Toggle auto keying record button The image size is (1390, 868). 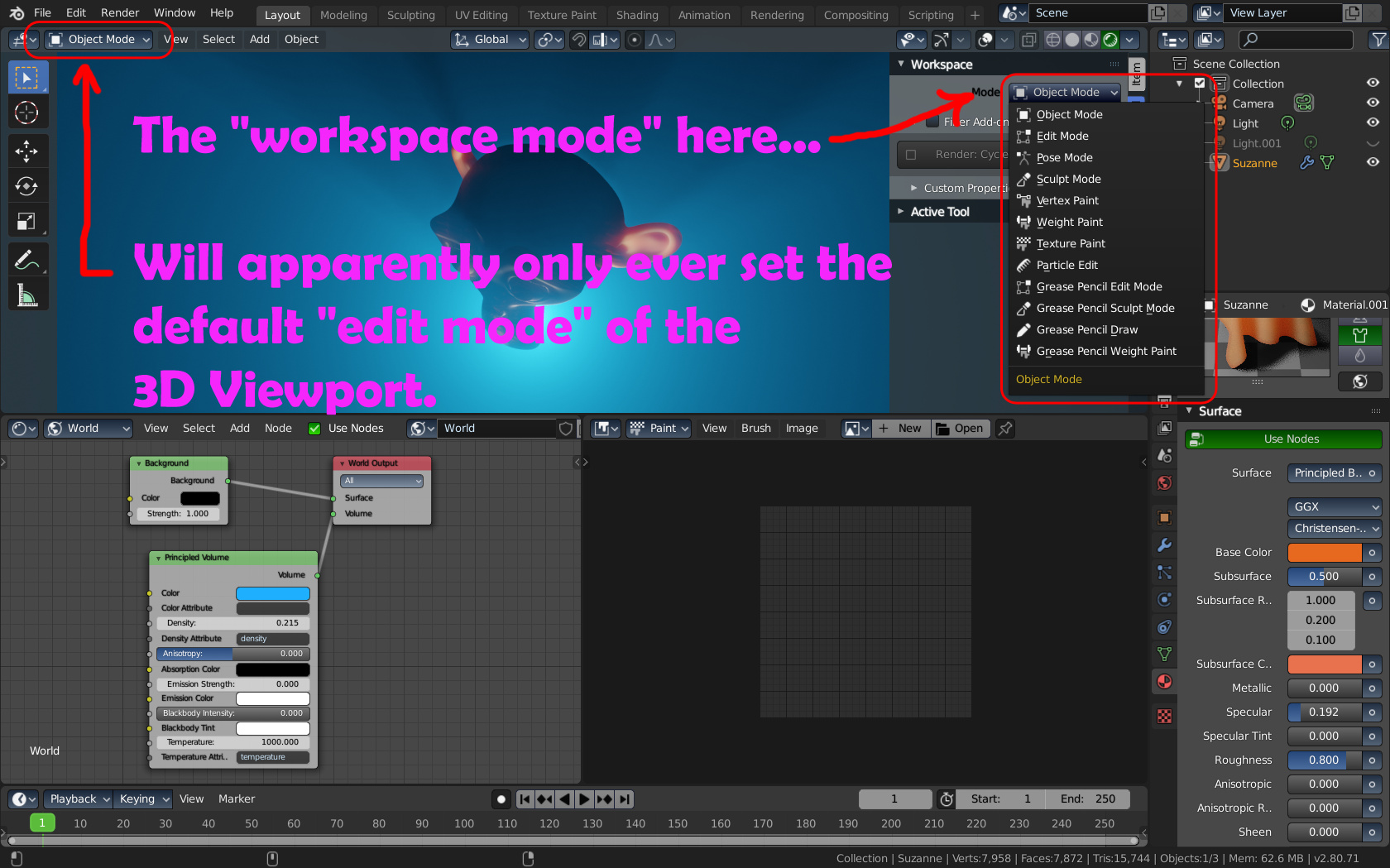point(501,799)
